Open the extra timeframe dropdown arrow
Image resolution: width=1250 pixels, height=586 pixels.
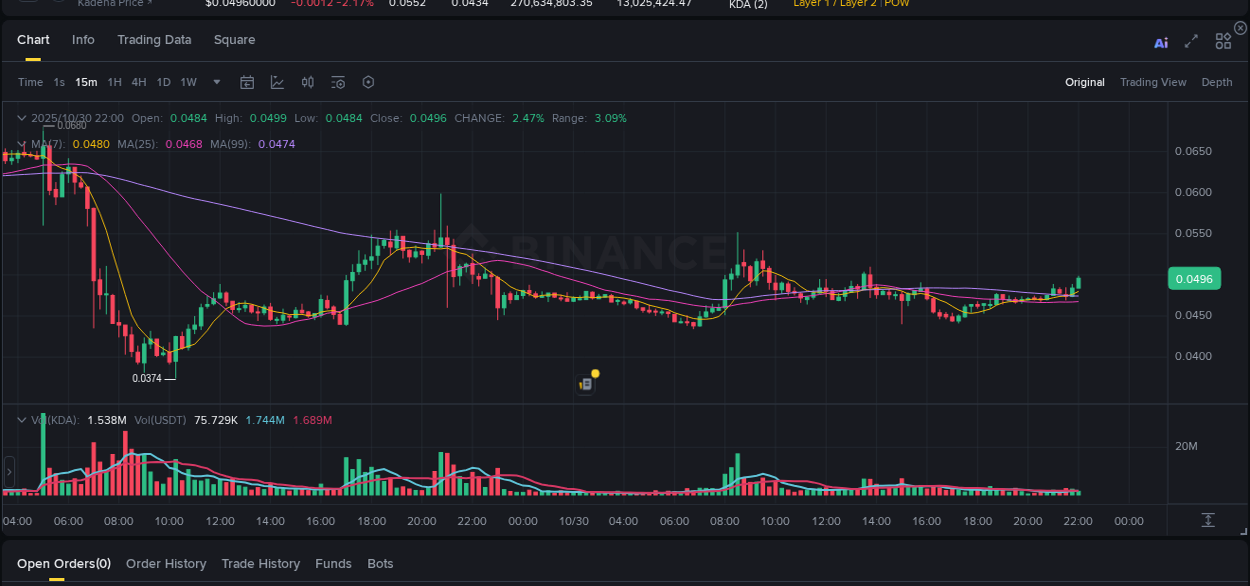pyautogui.click(x=216, y=82)
